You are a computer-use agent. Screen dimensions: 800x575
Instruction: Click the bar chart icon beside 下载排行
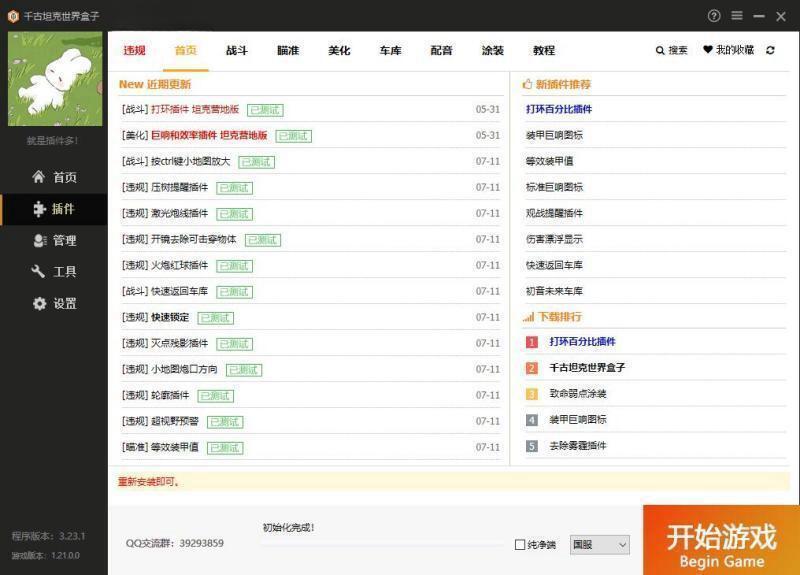coord(528,317)
